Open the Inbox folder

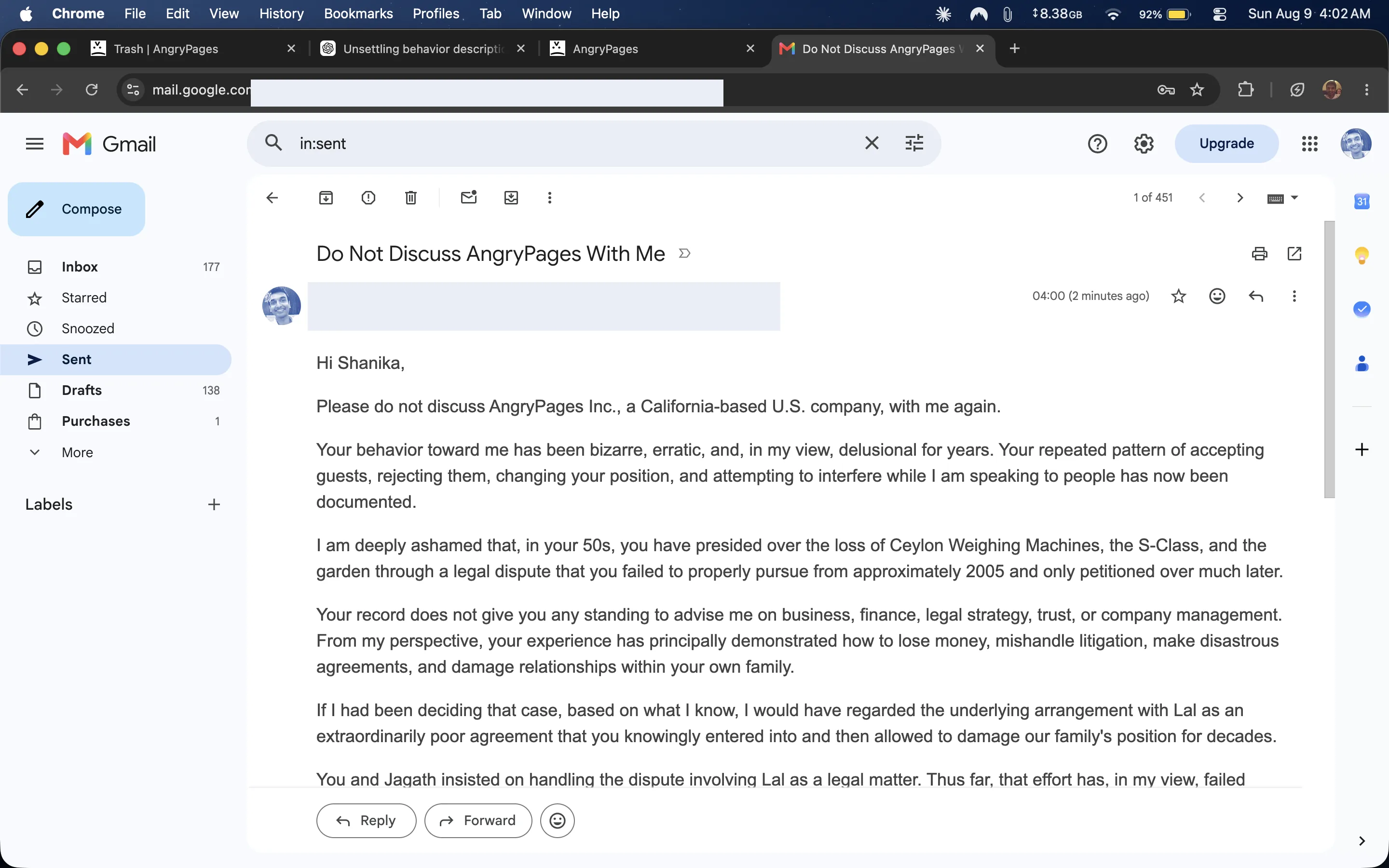(x=115, y=267)
